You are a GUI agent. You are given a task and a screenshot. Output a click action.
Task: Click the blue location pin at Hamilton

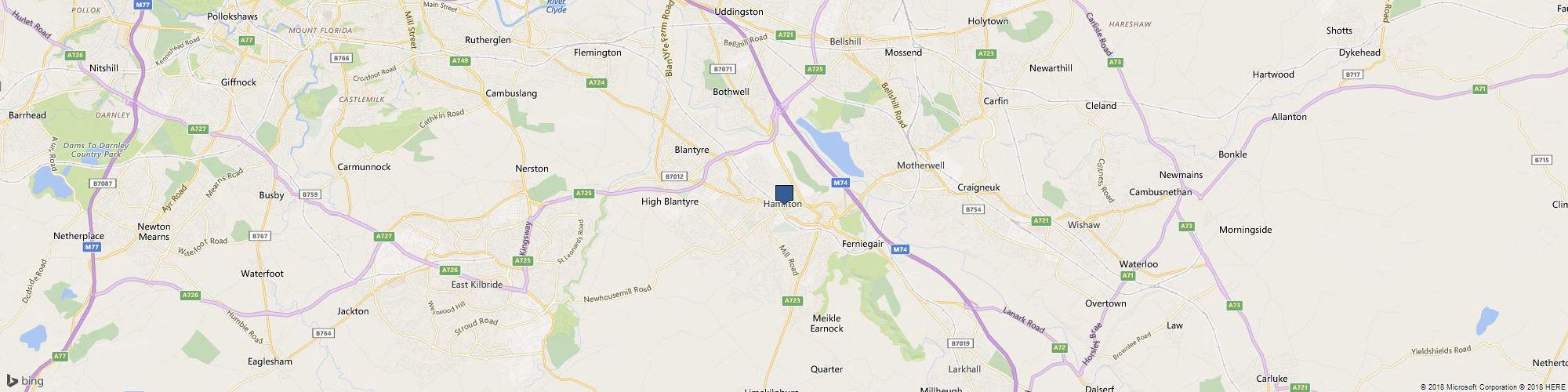(x=784, y=194)
